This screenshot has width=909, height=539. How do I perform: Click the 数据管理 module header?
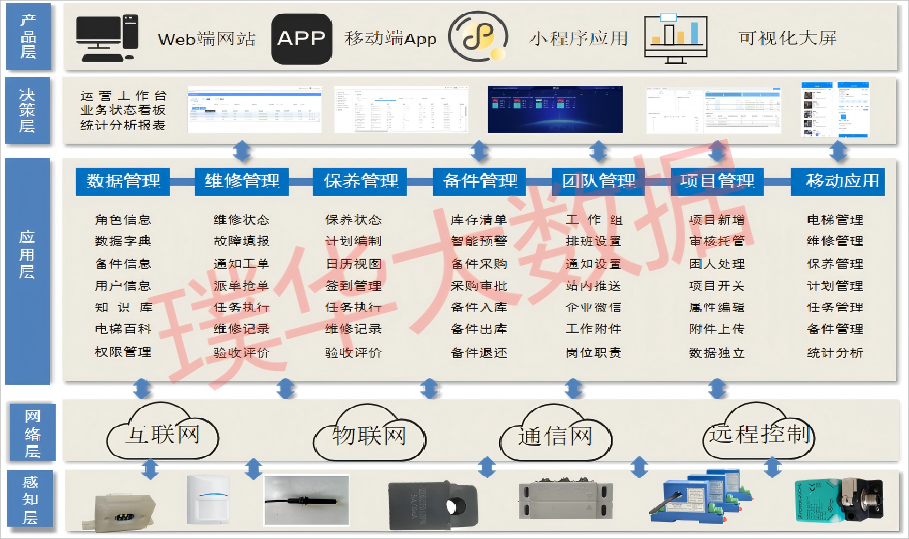(x=123, y=181)
